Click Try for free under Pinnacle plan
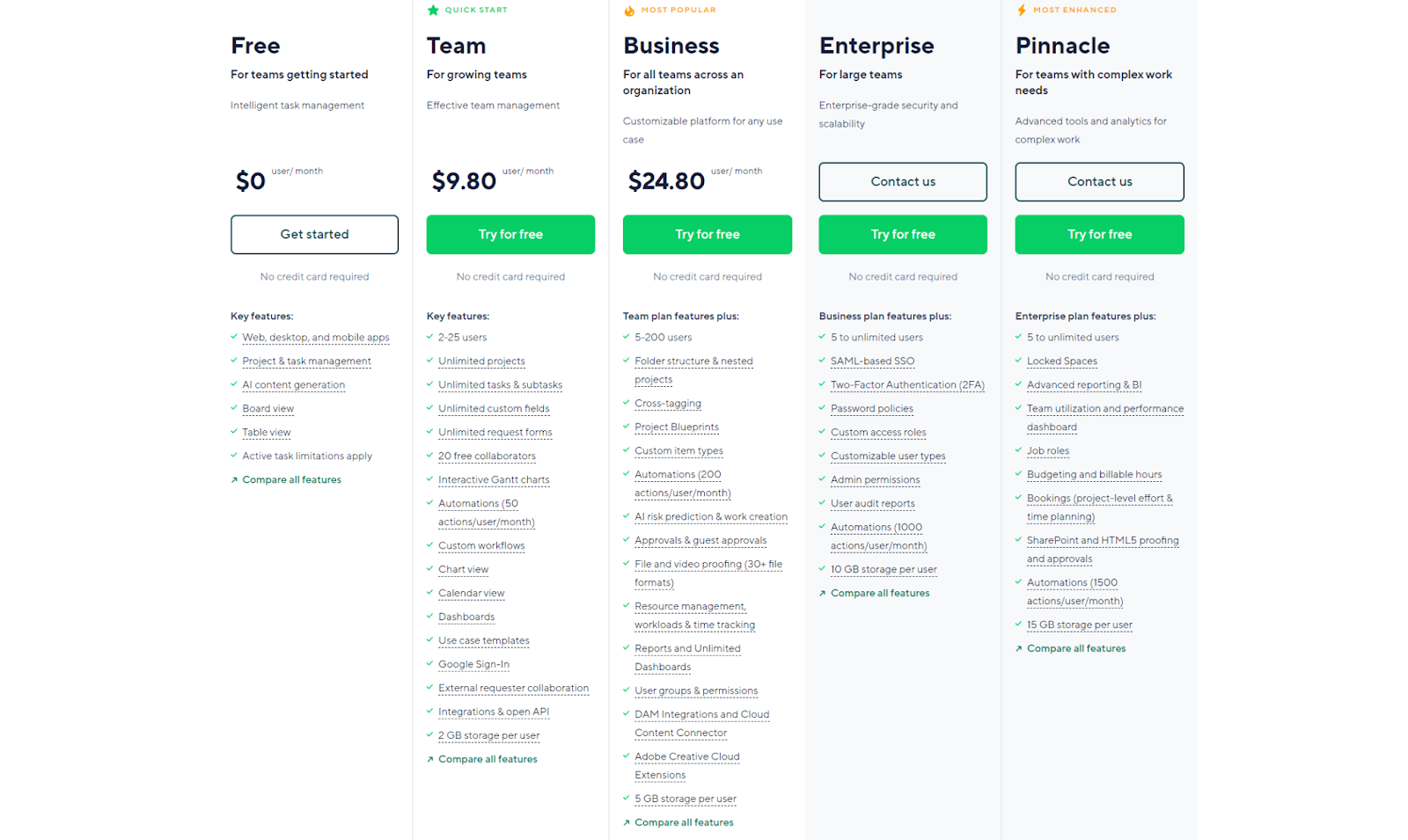1408x840 pixels. (1099, 235)
